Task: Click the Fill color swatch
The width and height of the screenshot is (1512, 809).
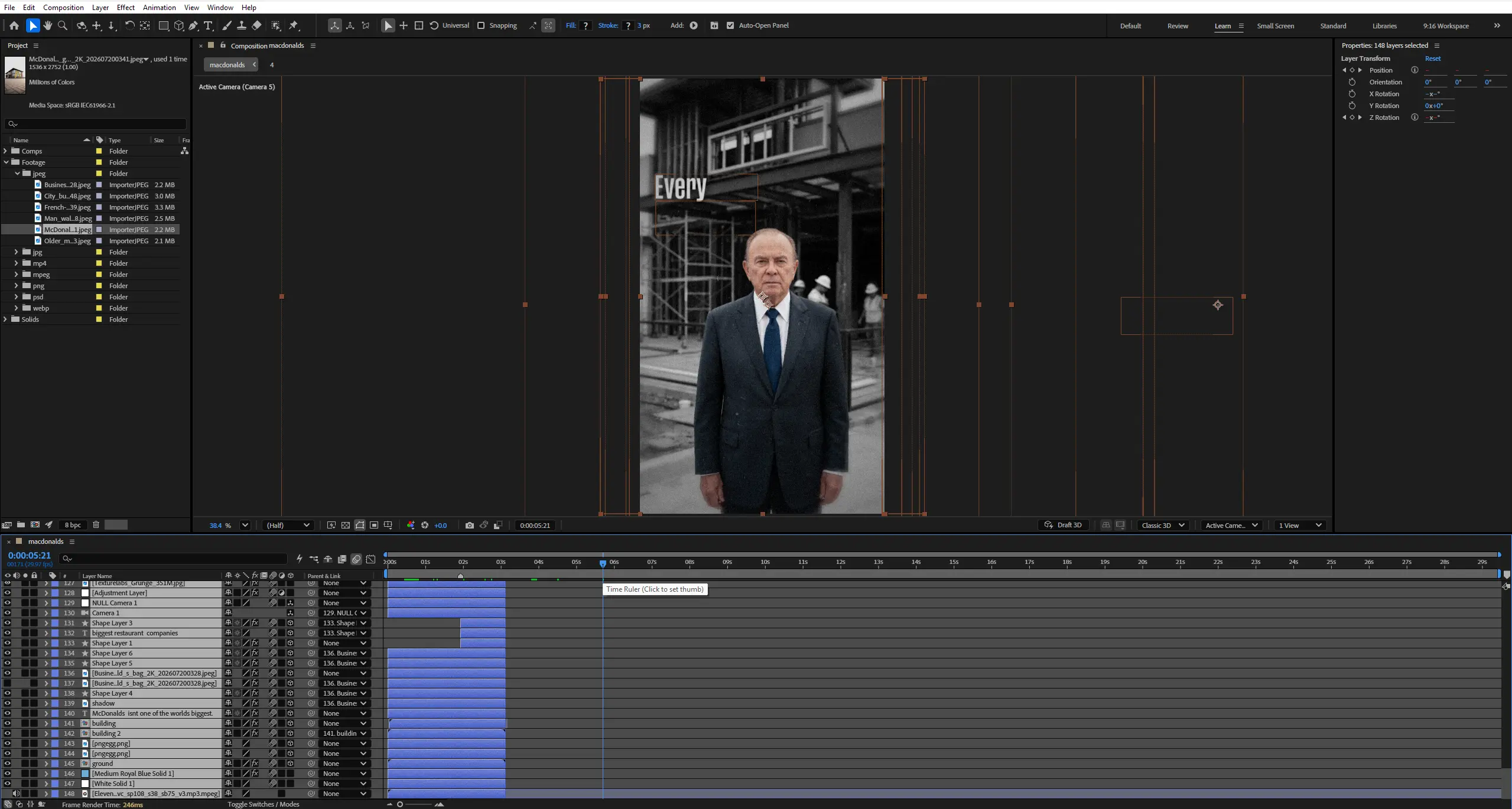Action: pyautogui.click(x=586, y=25)
